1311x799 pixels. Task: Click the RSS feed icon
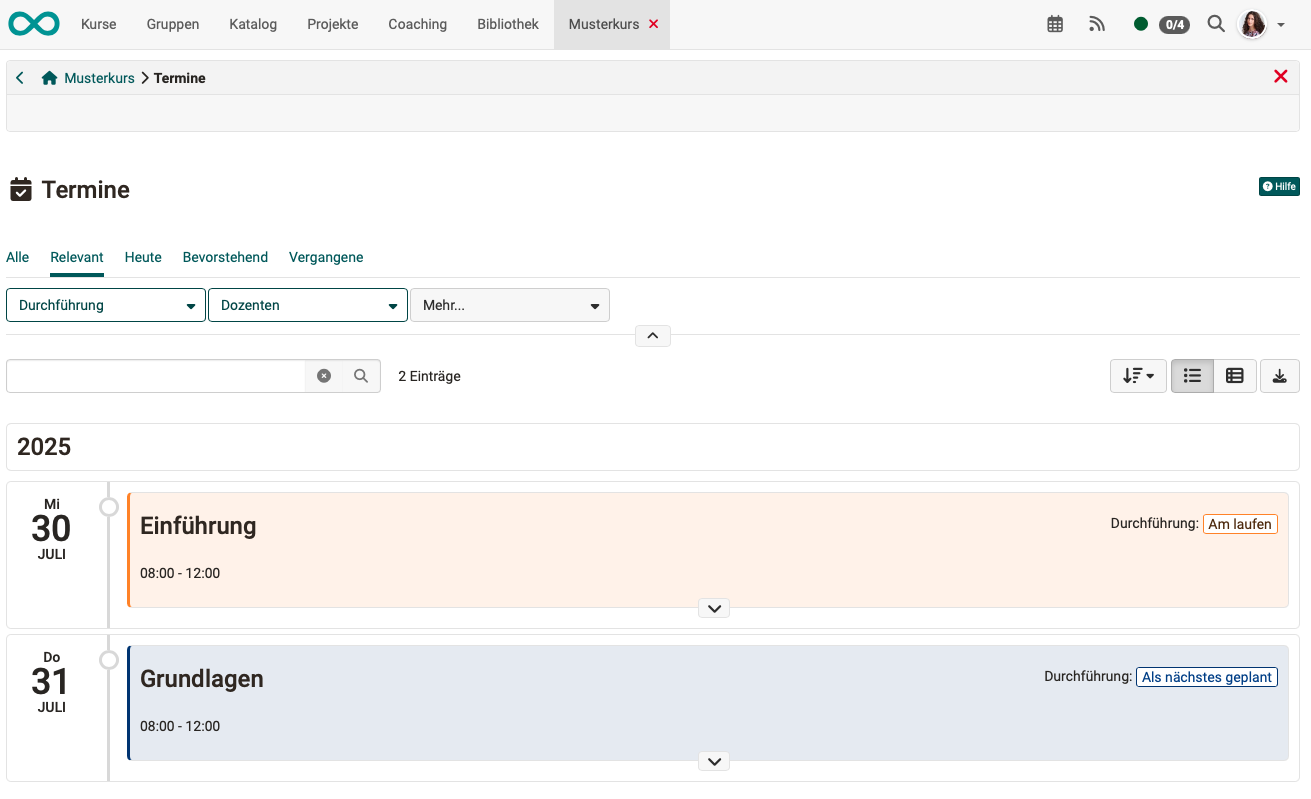(1097, 23)
